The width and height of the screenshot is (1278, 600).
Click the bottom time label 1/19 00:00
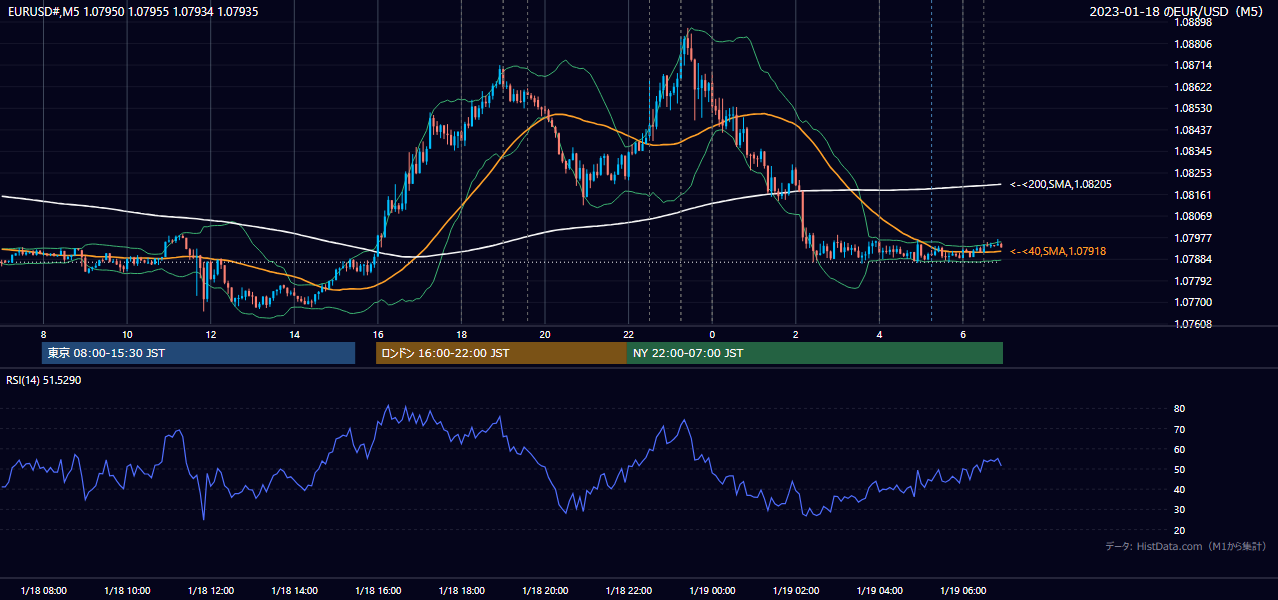coord(712,591)
